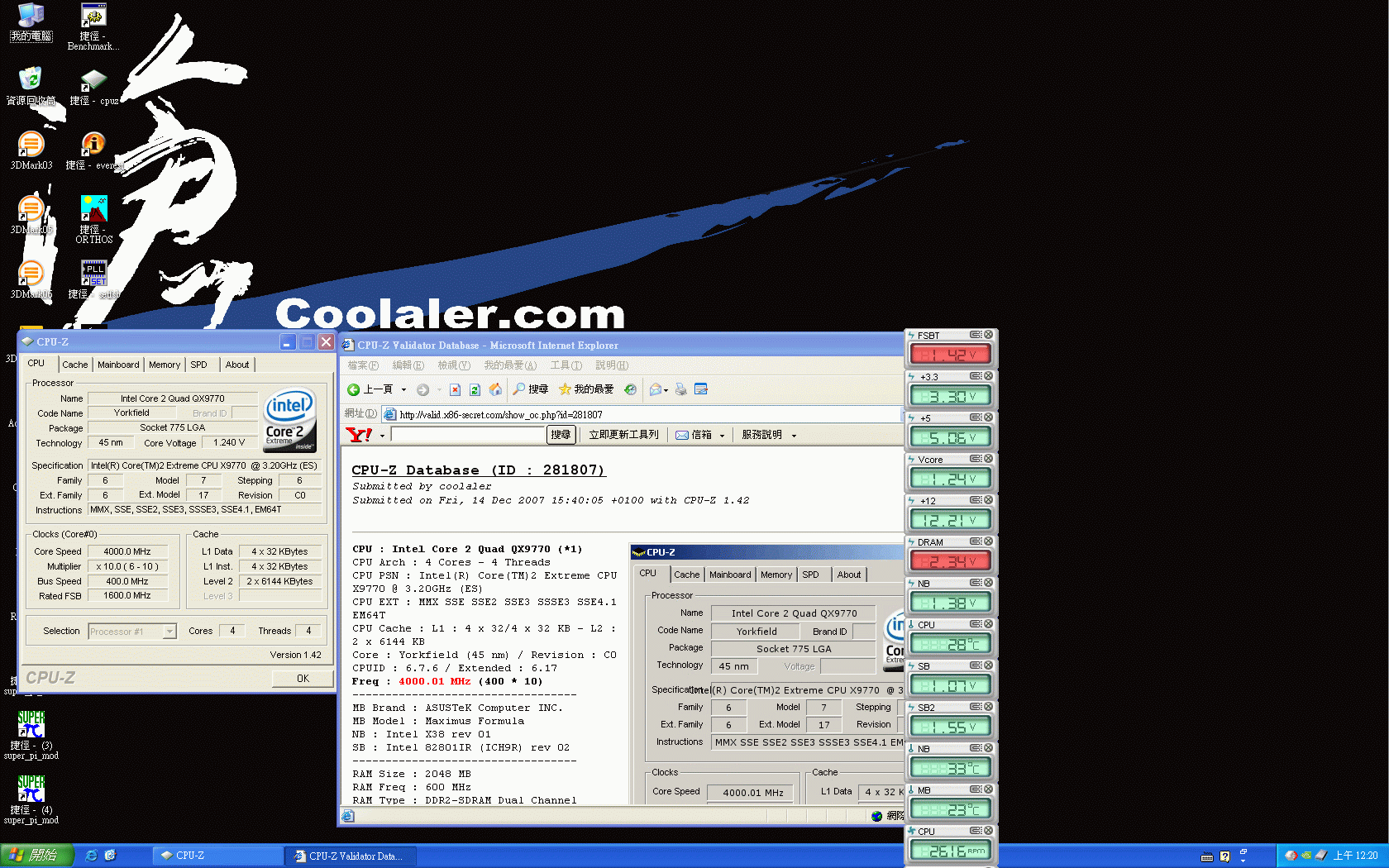Go back with the 上一頁 button in Internet Explorer

pyautogui.click(x=370, y=389)
